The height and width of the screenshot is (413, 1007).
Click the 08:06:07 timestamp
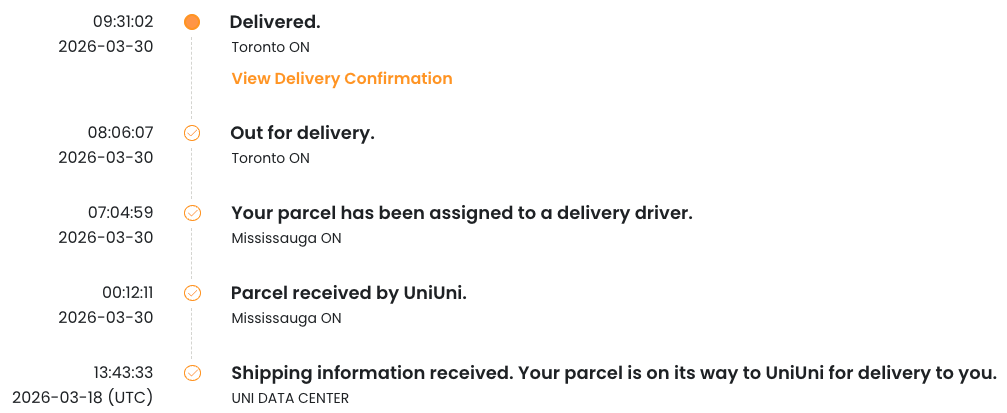[120, 133]
